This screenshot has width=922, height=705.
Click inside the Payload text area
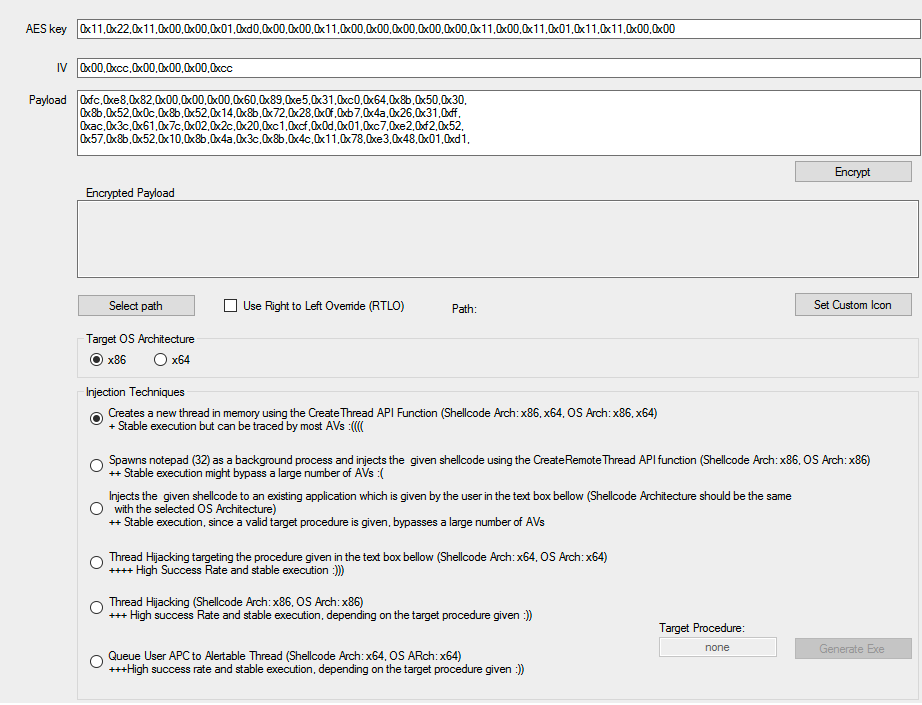[499, 123]
